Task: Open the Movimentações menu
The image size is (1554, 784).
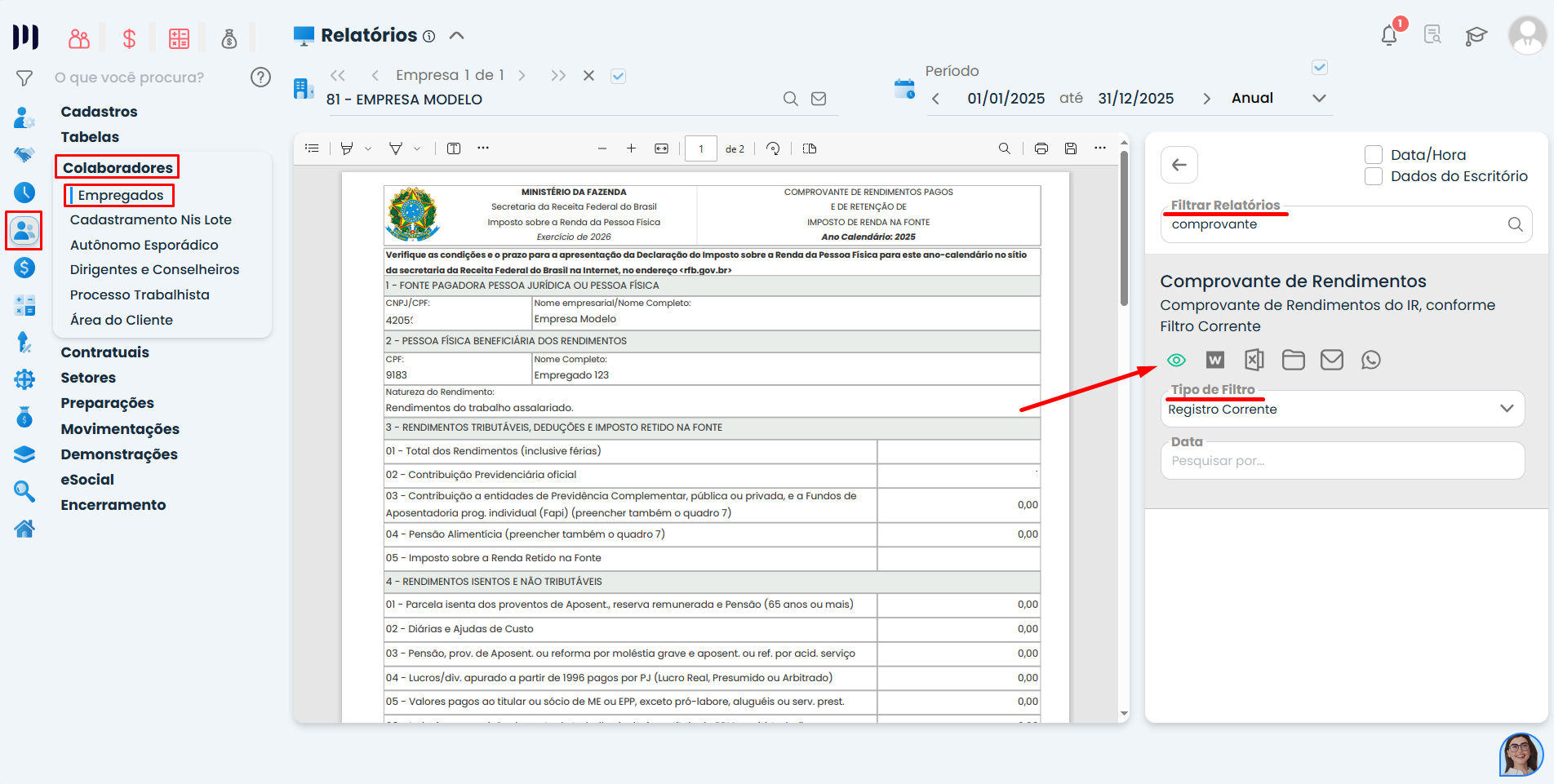Action: coord(120,429)
